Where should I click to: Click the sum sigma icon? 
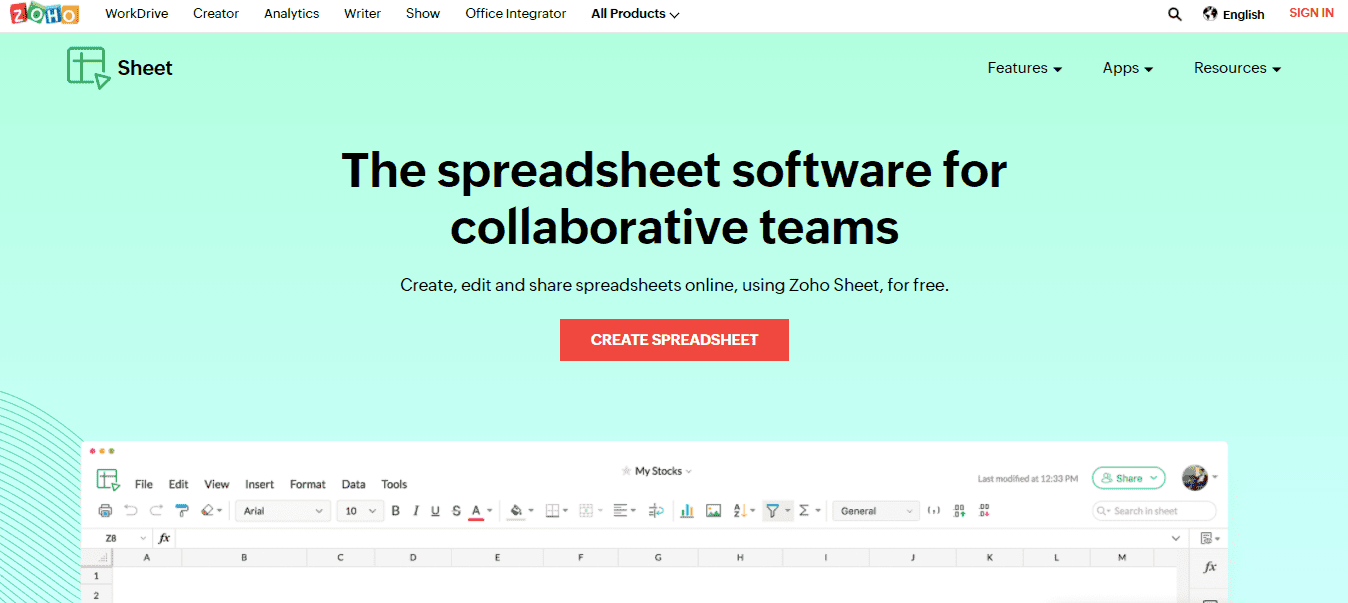(804, 511)
